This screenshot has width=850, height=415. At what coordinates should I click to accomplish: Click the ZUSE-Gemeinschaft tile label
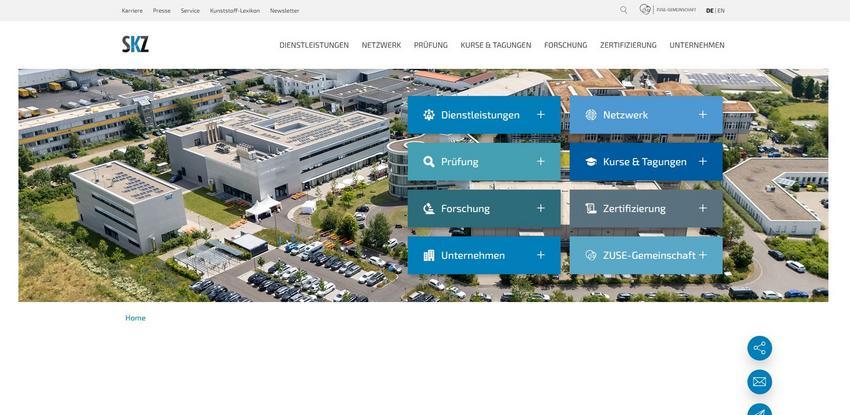649,255
